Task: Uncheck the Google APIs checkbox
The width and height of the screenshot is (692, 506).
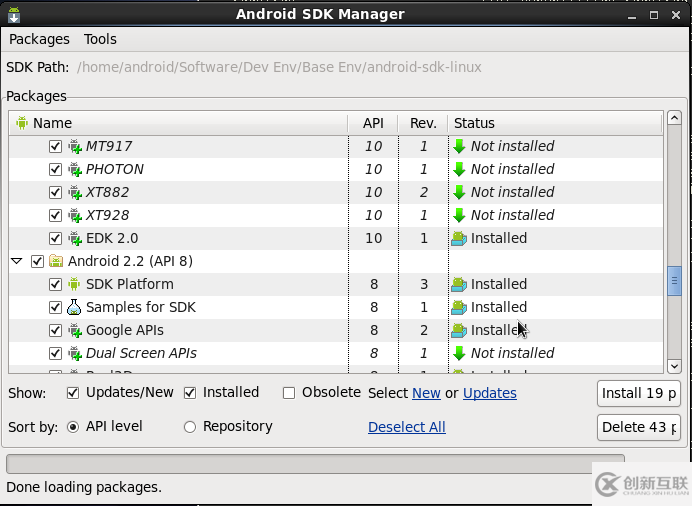Action: (55, 330)
